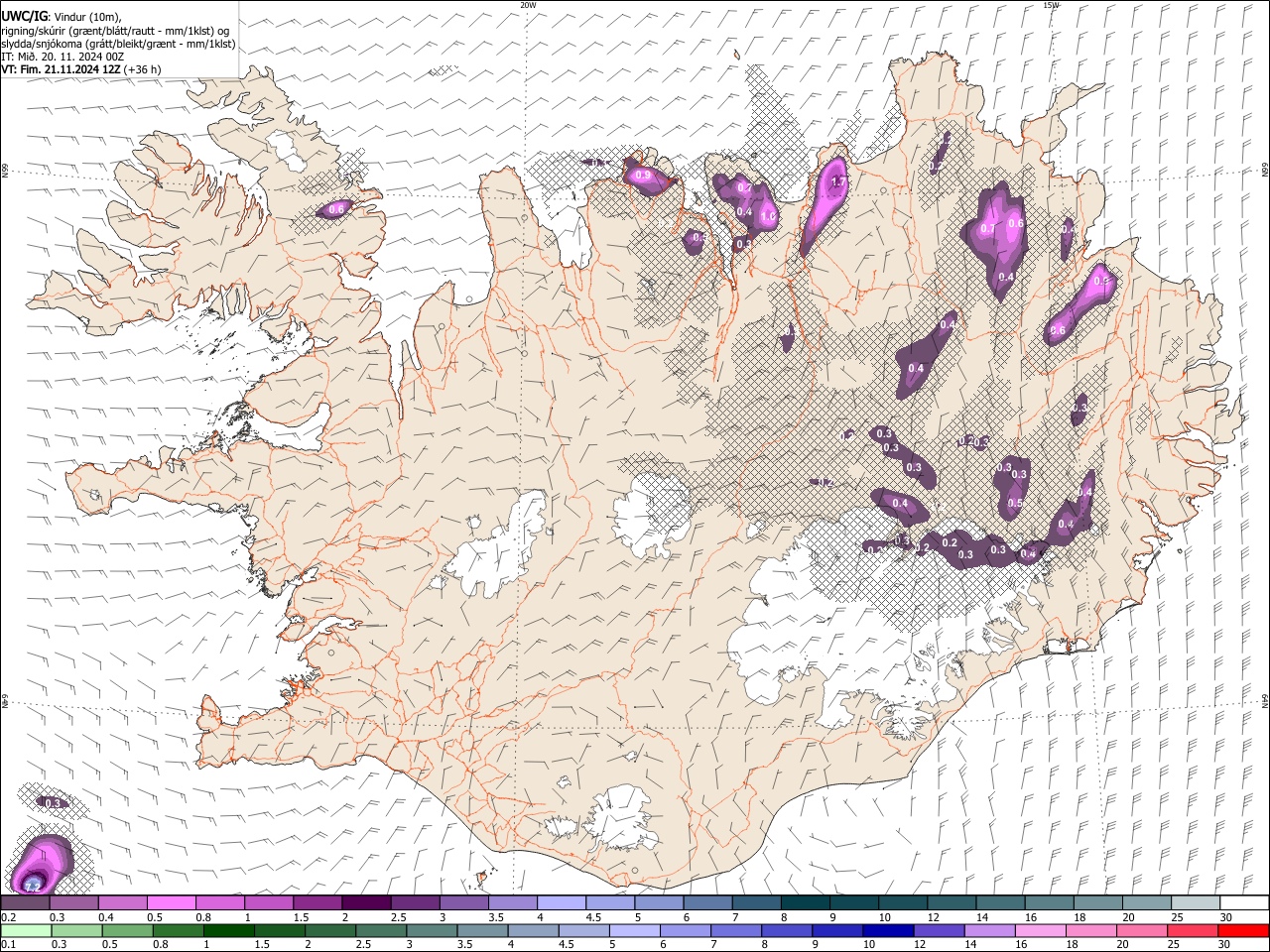
Task: Click the dark teal 8–9 snow scale swatch
Action: (x=805, y=902)
